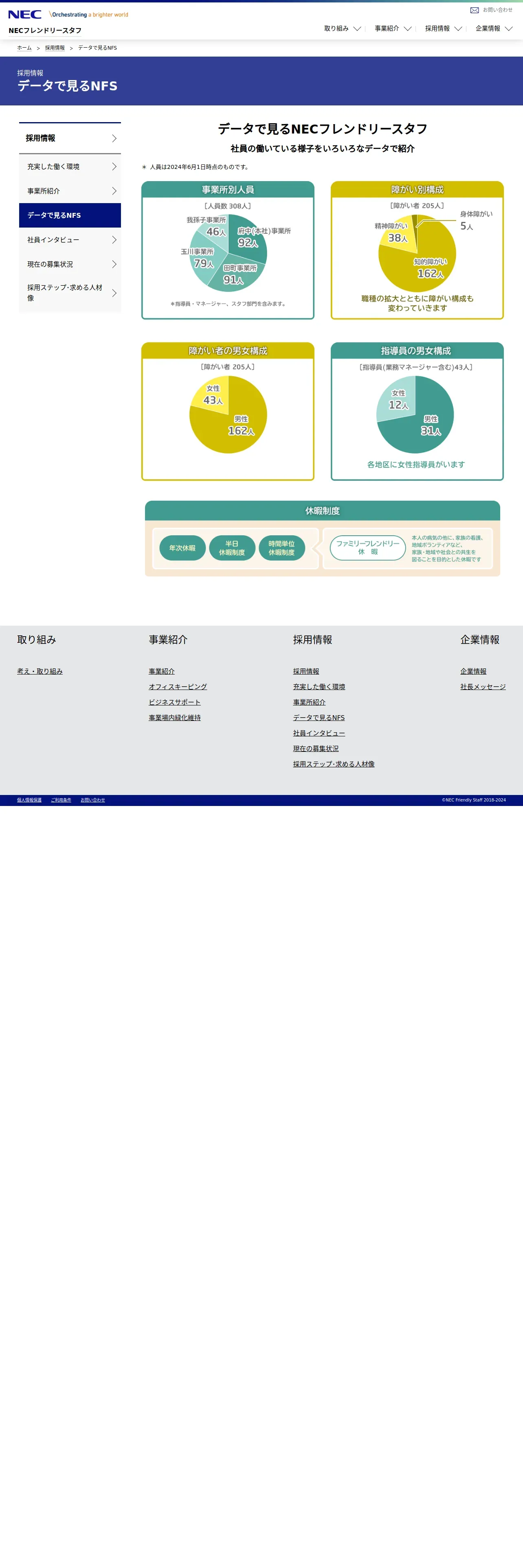The width and height of the screenshot is (523, 1568).
Task: Expand chevron next to 取り組み
Action: pyautogui.click(x=357, y=28)
